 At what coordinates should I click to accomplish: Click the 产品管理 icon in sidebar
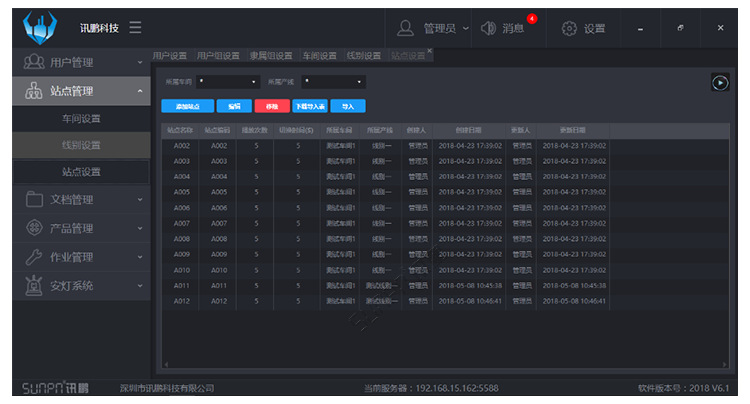pyautogui.click(x=32, y=228)
